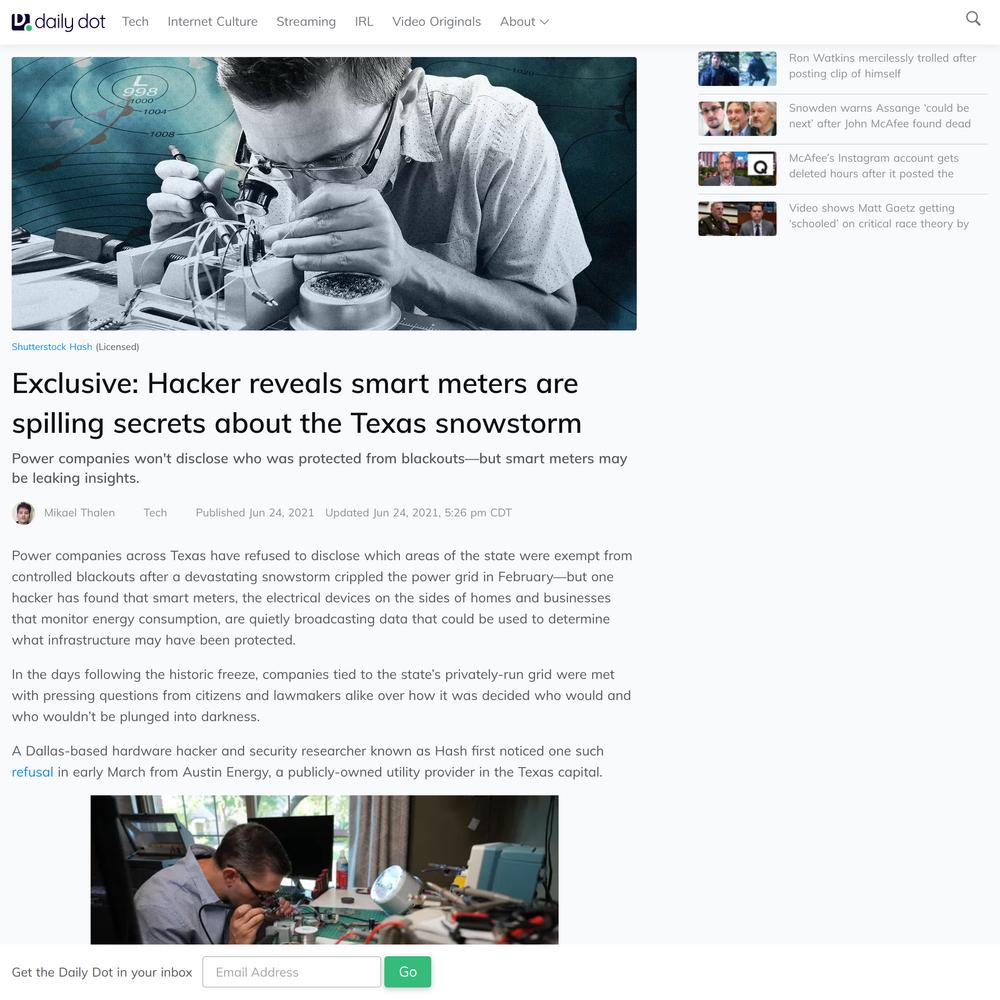This screenshot has height=1000, width=1000.
Task: Open the Tech navigation item
Action: pyautogui.click(x=135, y=22)
